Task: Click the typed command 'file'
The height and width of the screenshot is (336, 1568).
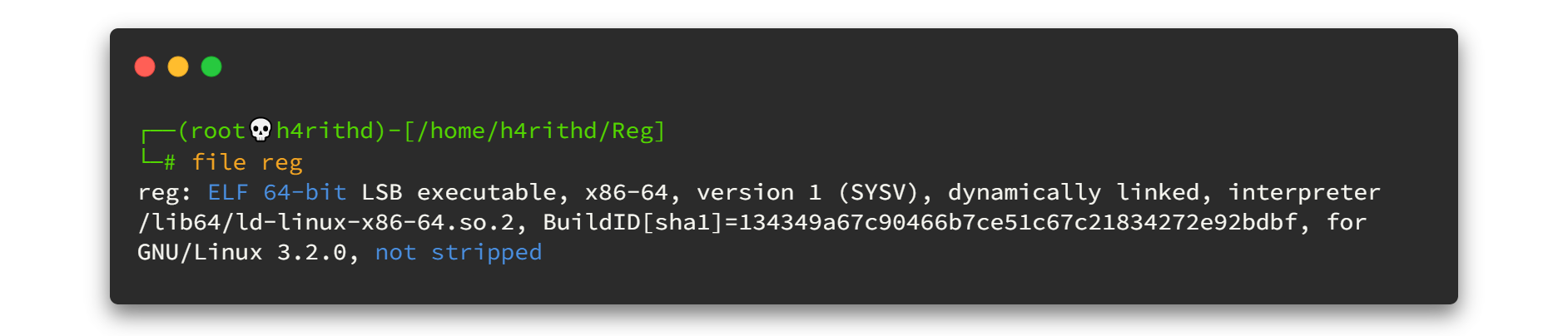Action: click(219, 161)
